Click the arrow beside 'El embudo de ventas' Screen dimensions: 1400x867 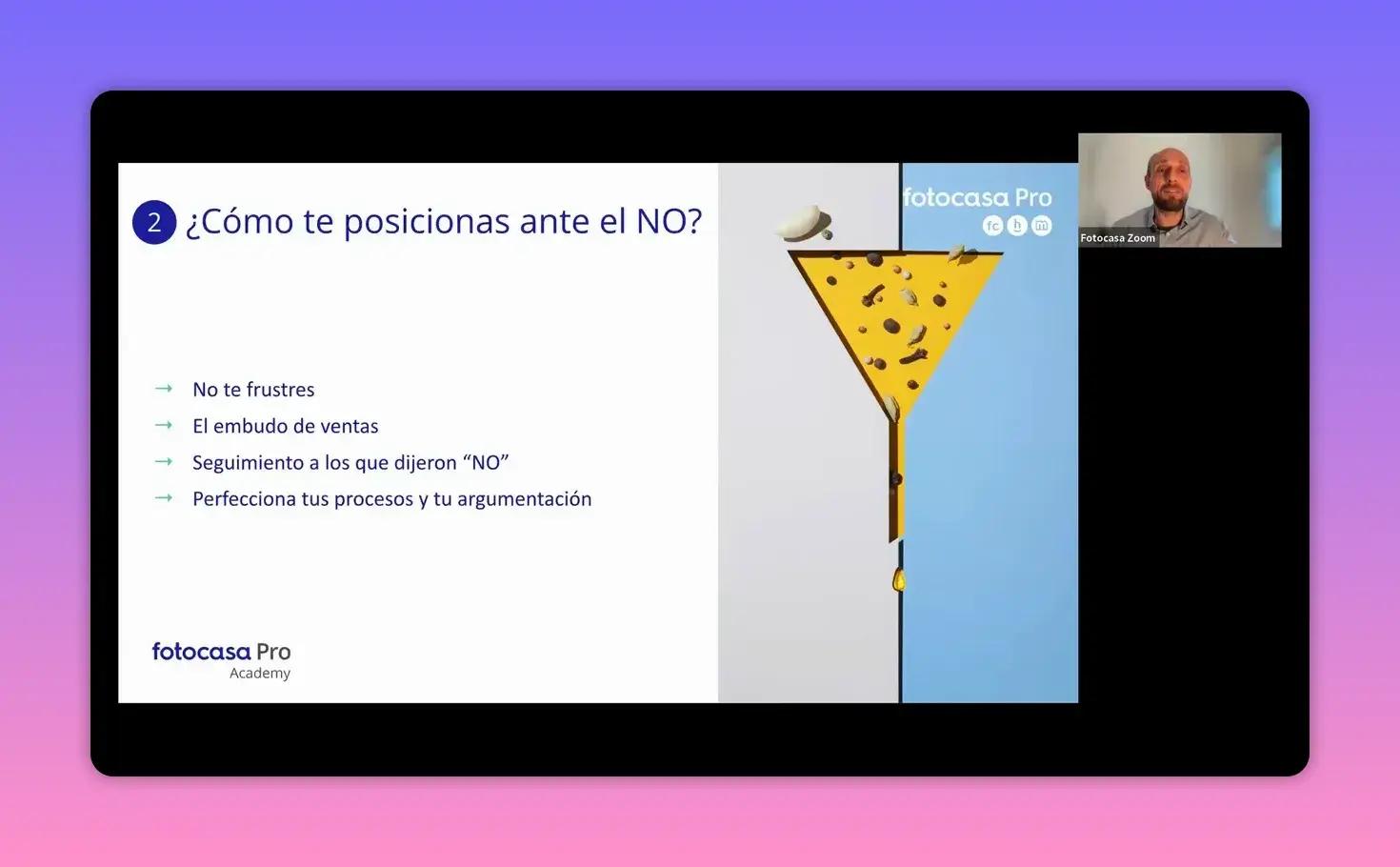[164, 425]
